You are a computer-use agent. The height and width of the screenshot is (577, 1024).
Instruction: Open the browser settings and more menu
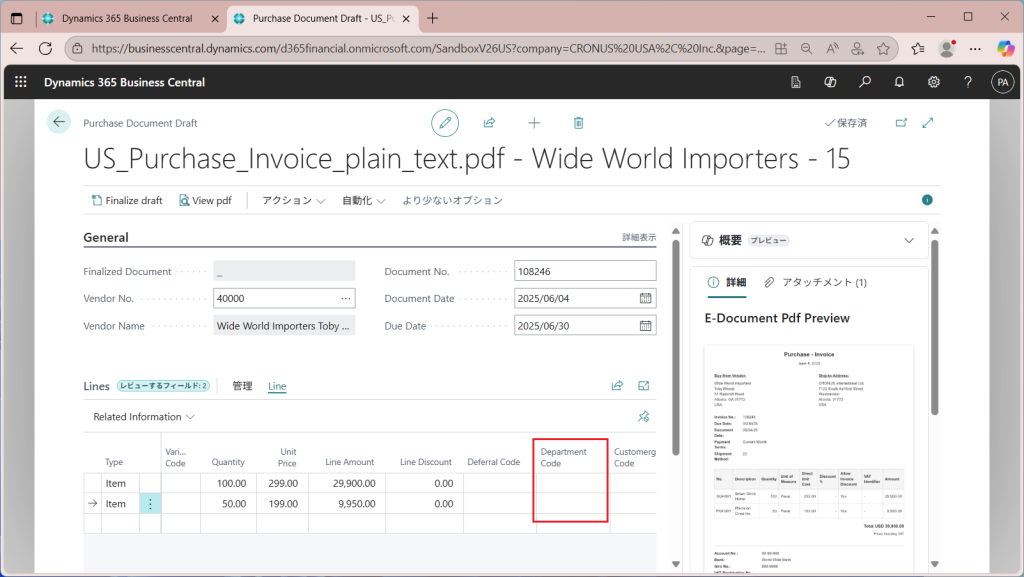pyautogui.click(x=975, y=48)
